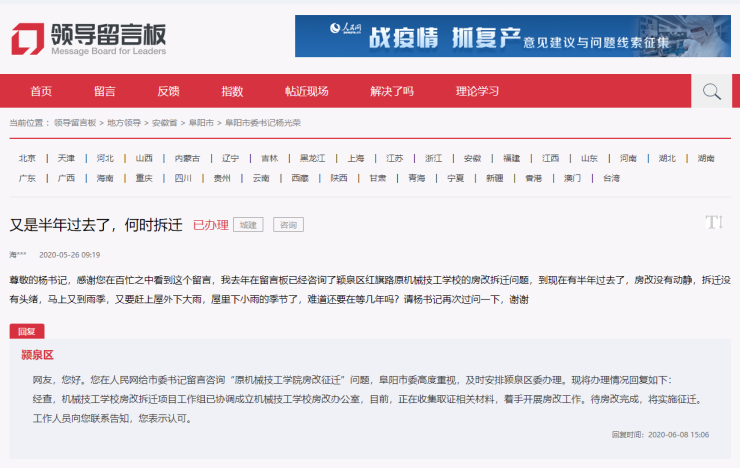The image size is (740, 468).
Task: Click the search magnifier icon
Action: 711,91
